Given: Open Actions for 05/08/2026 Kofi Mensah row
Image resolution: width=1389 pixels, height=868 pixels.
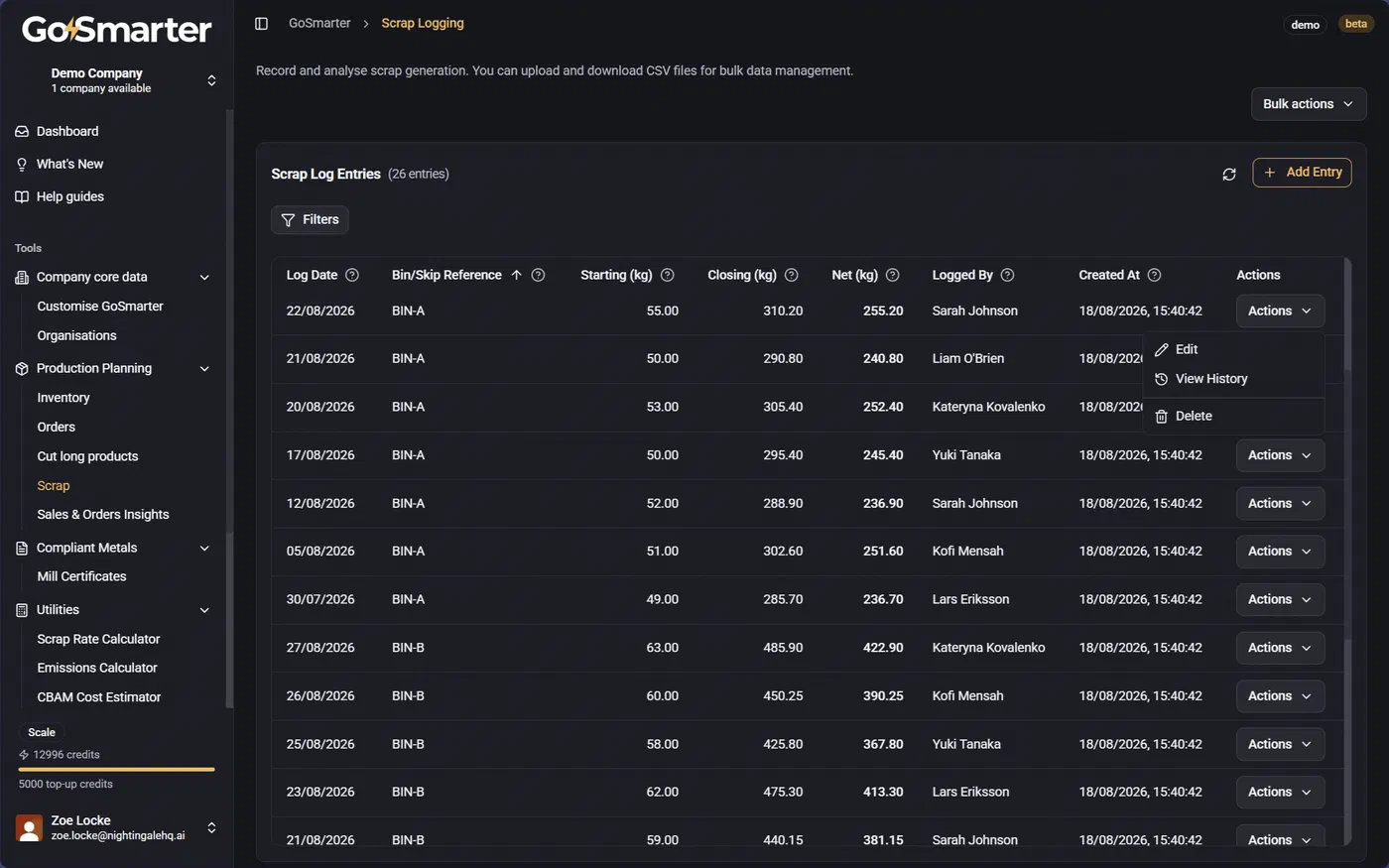Looking at the screenshot, I should tap(1280, 552).
